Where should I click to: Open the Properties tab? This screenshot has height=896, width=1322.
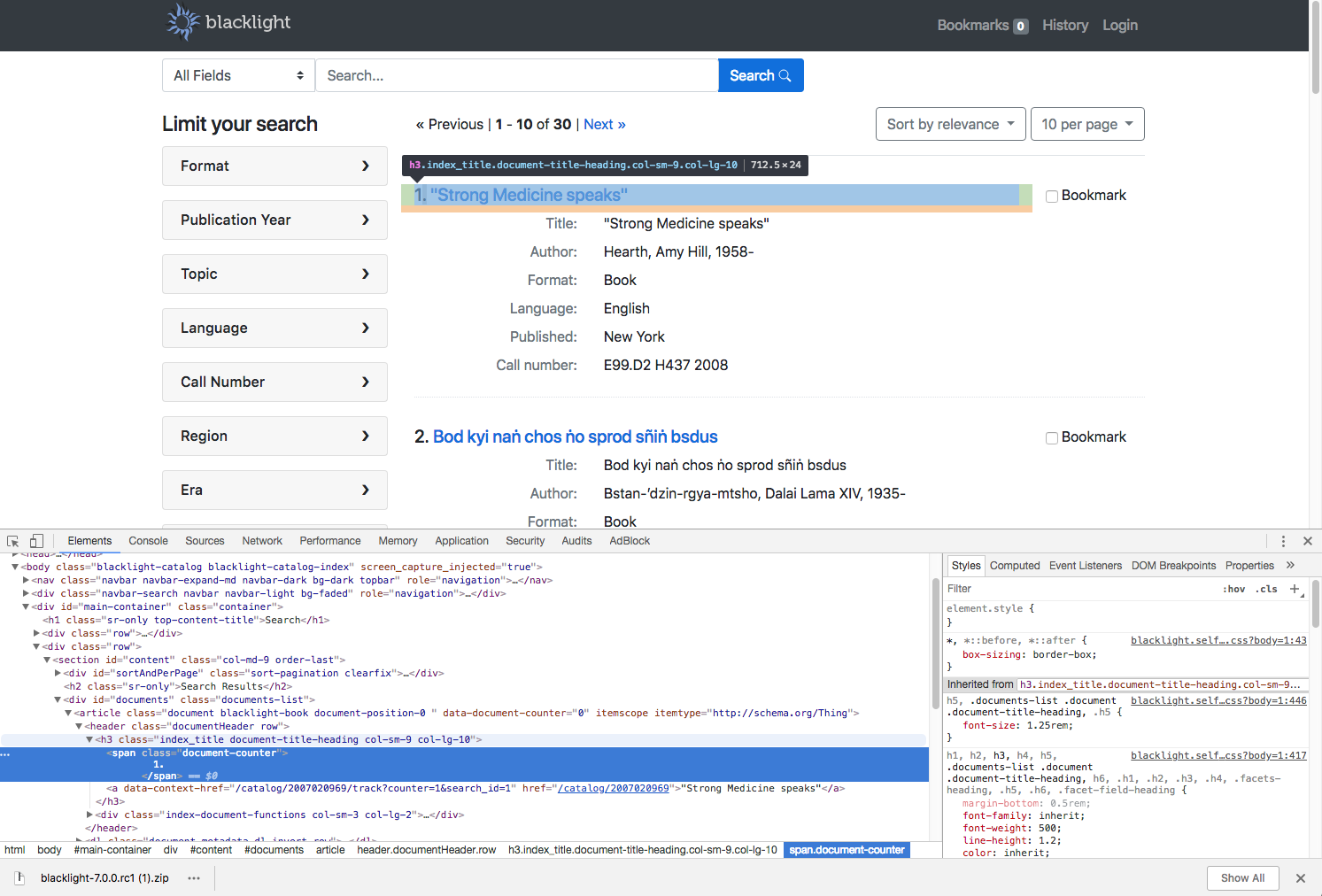[x=1249, y=566]
